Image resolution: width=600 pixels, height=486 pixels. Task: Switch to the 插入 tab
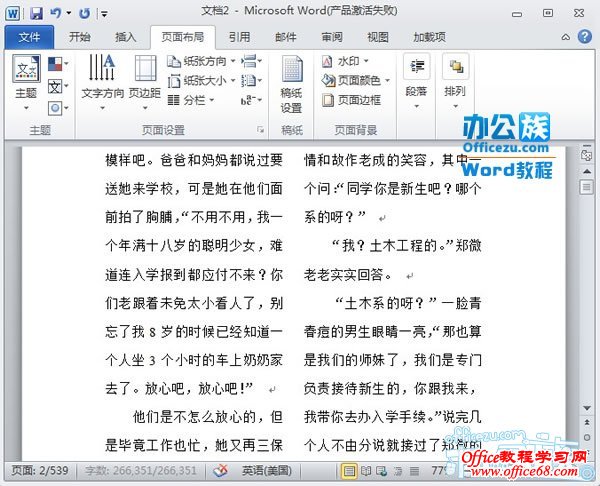126,37
